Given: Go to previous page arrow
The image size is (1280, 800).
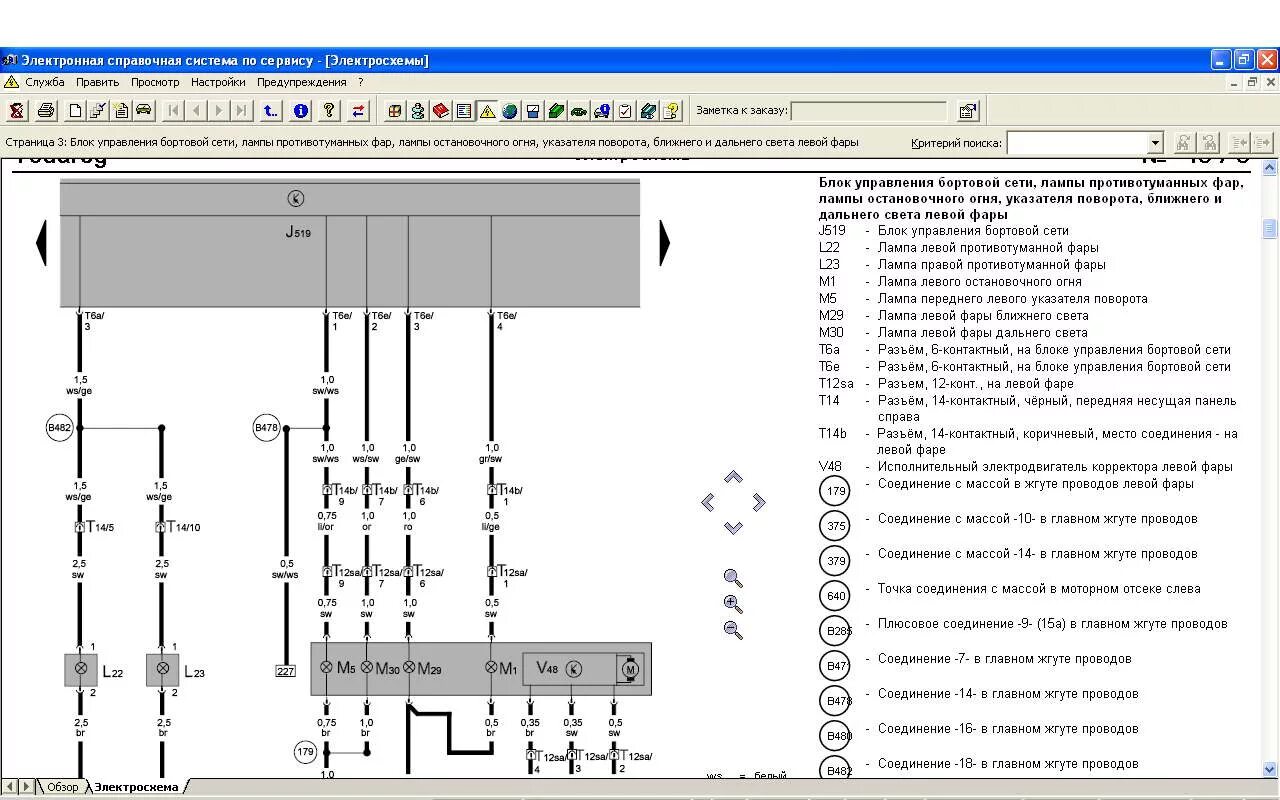Looking at the screenshot, I should point(197,111).
